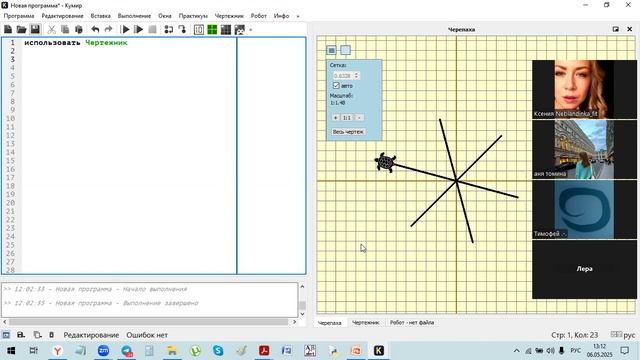The height and width of the screenshot is (360, 640).
Task: Click the copy output status bar icon
Action: coord(37,335)
